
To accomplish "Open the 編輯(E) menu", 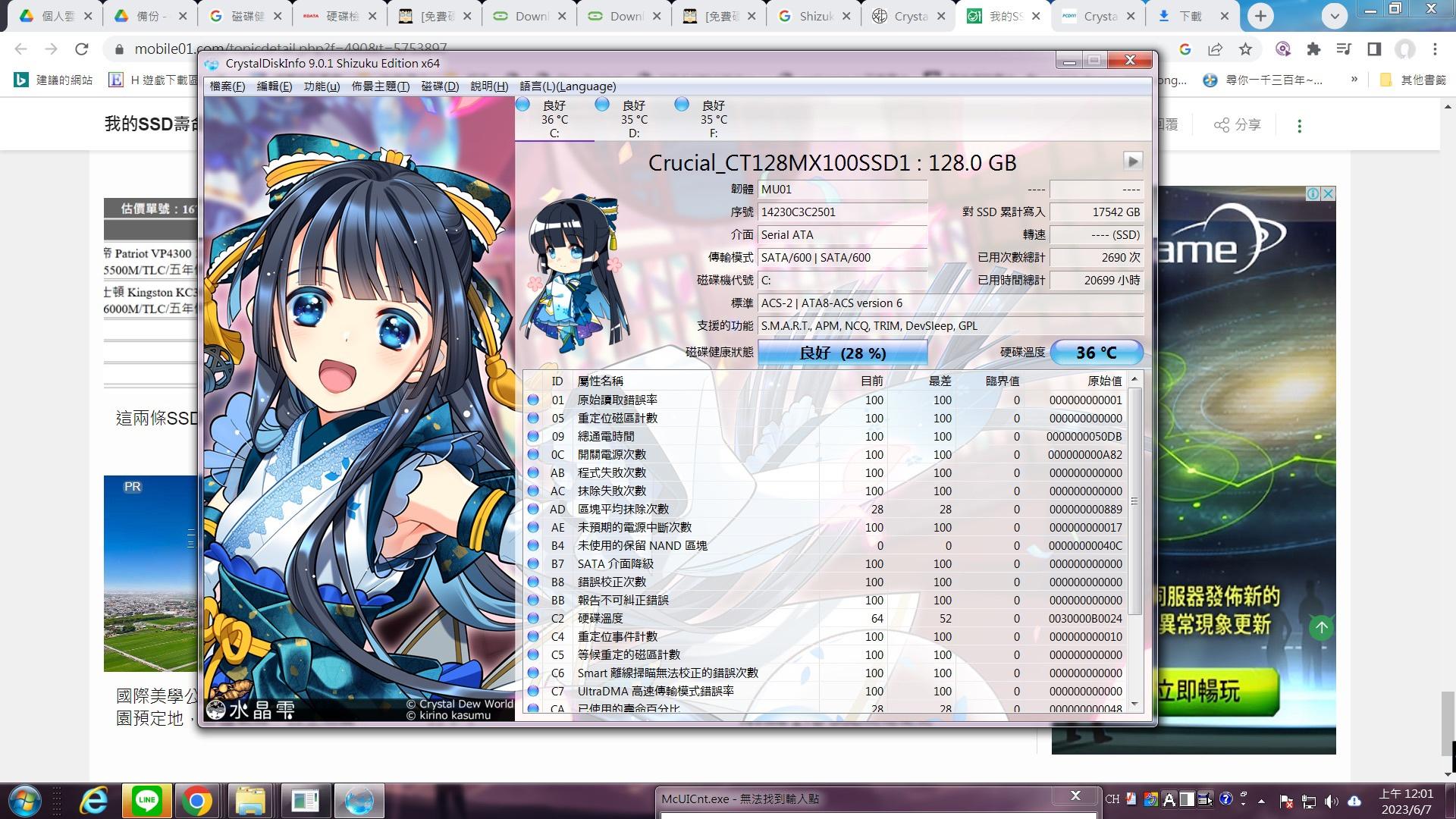I will click(x=274, y=86).
